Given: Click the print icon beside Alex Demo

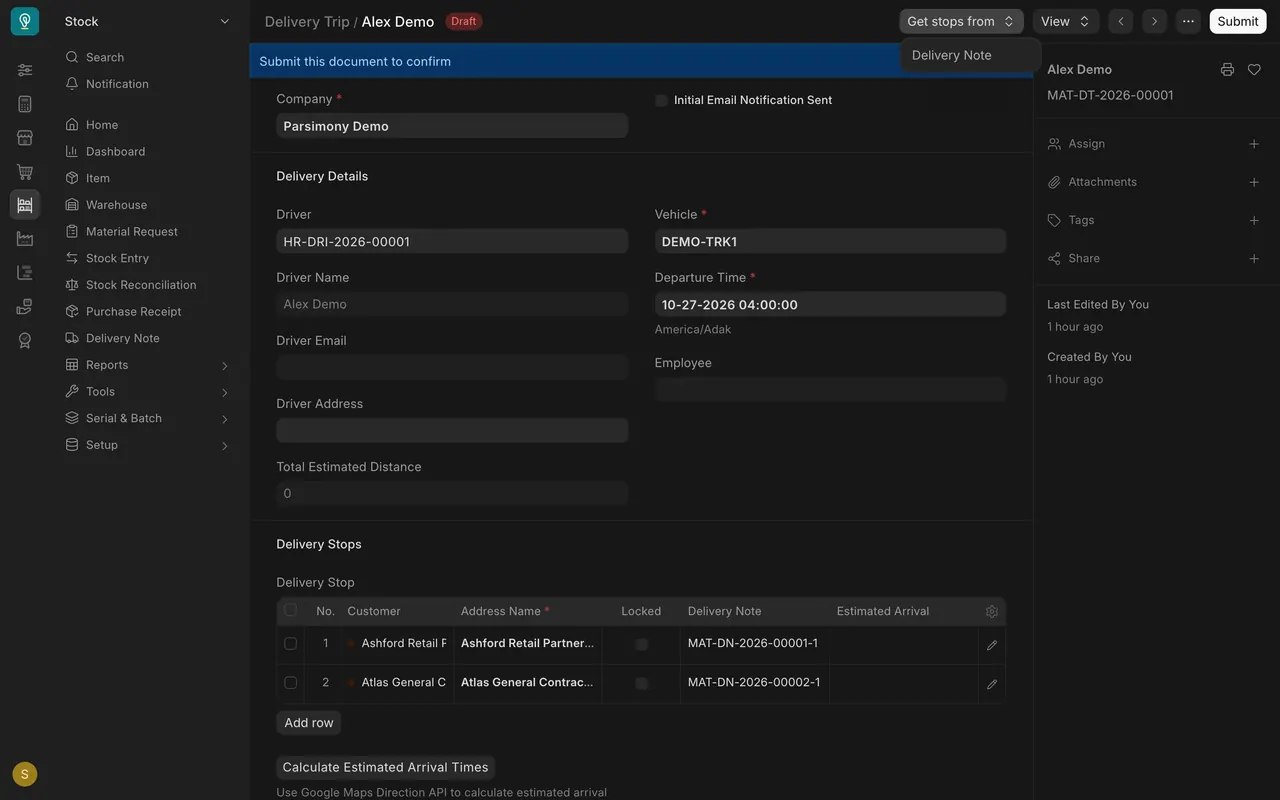Looking at the screenshot, I should pos(1227,70).
